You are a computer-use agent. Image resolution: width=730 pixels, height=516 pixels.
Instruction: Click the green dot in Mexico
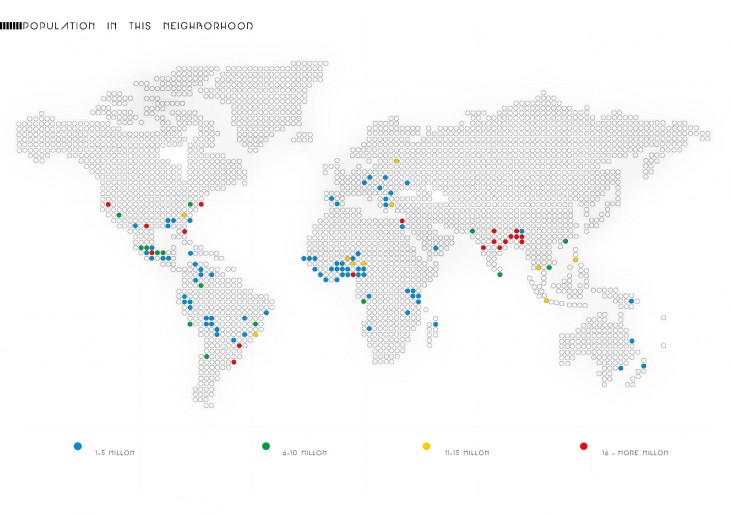(x=119, y=215)
